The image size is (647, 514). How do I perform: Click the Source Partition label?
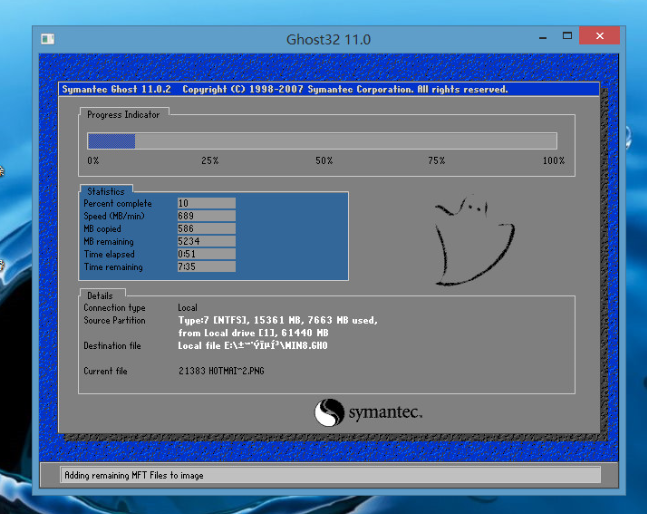[x=114, y=321]
